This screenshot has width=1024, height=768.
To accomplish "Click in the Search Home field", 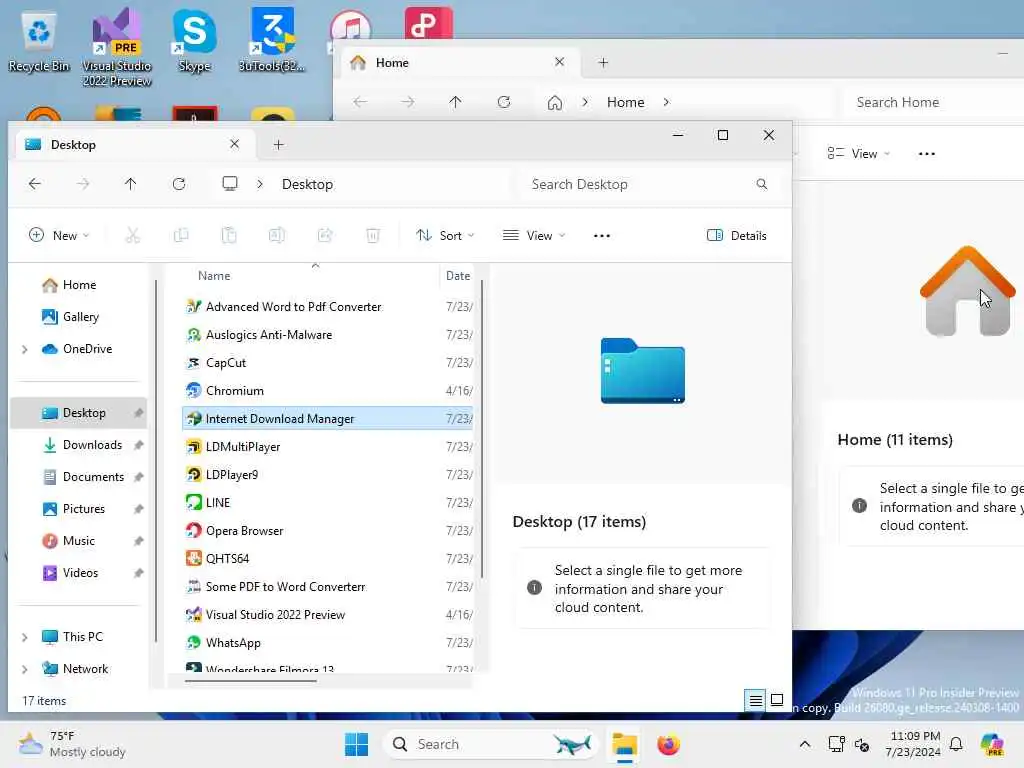I will coord(934,102).
